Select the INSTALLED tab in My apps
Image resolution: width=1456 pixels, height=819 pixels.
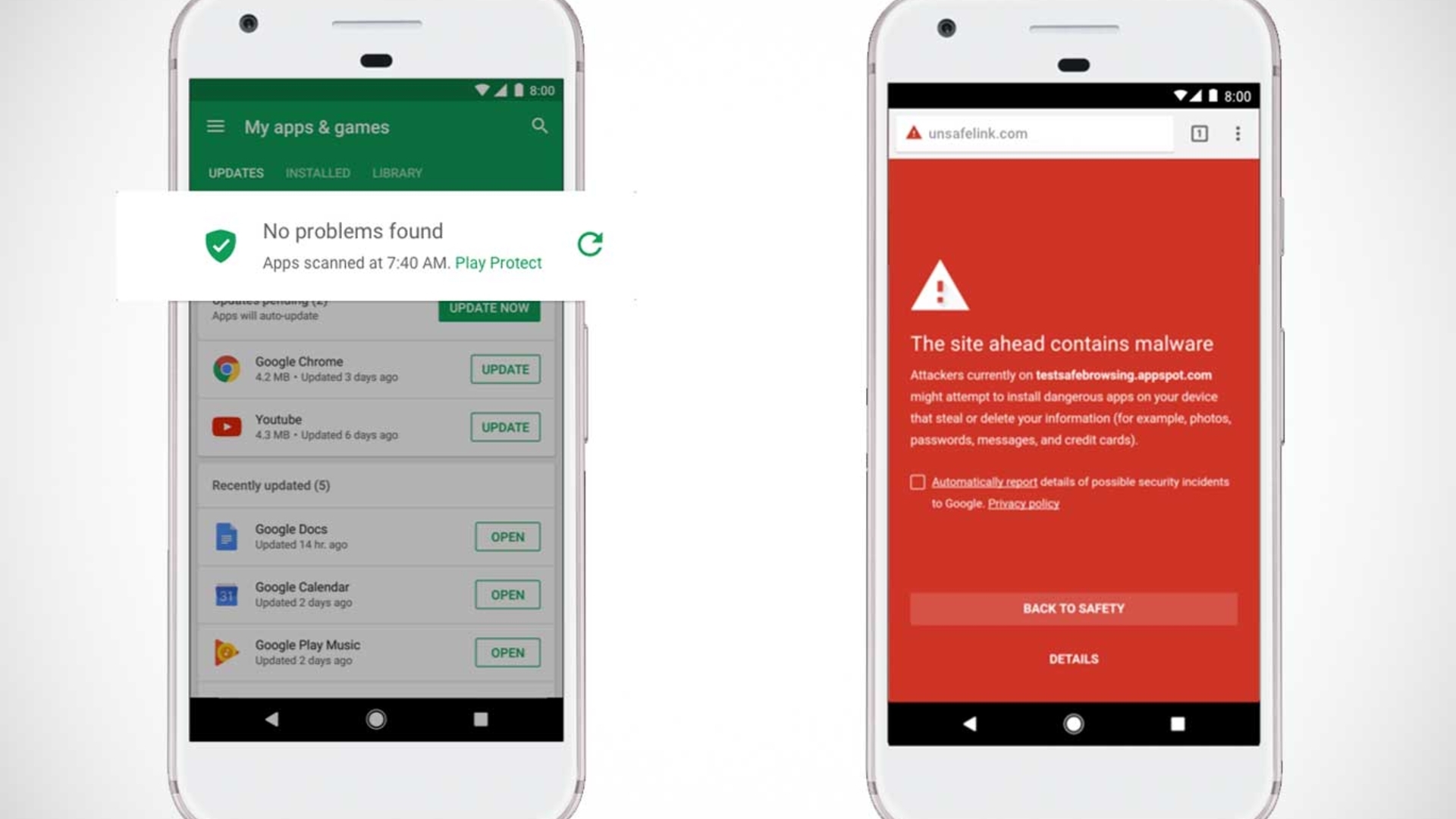318,173
